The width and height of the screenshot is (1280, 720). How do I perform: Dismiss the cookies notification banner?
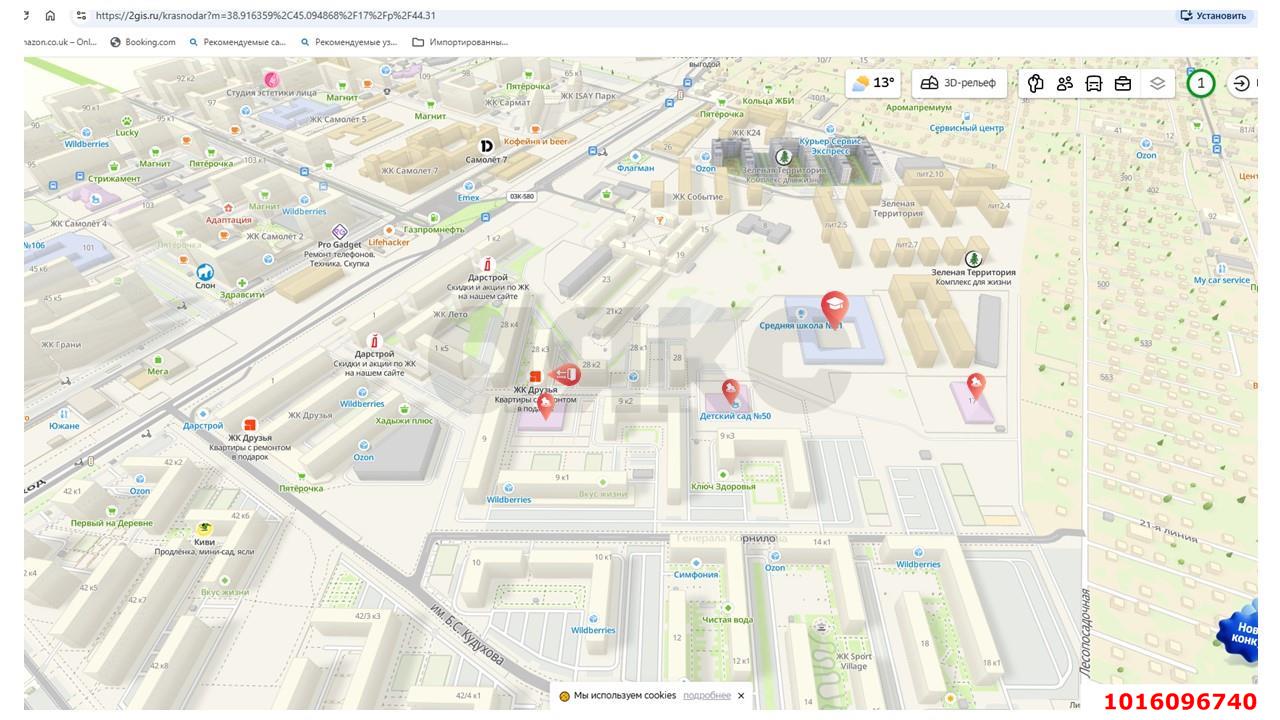coord(741,696)
